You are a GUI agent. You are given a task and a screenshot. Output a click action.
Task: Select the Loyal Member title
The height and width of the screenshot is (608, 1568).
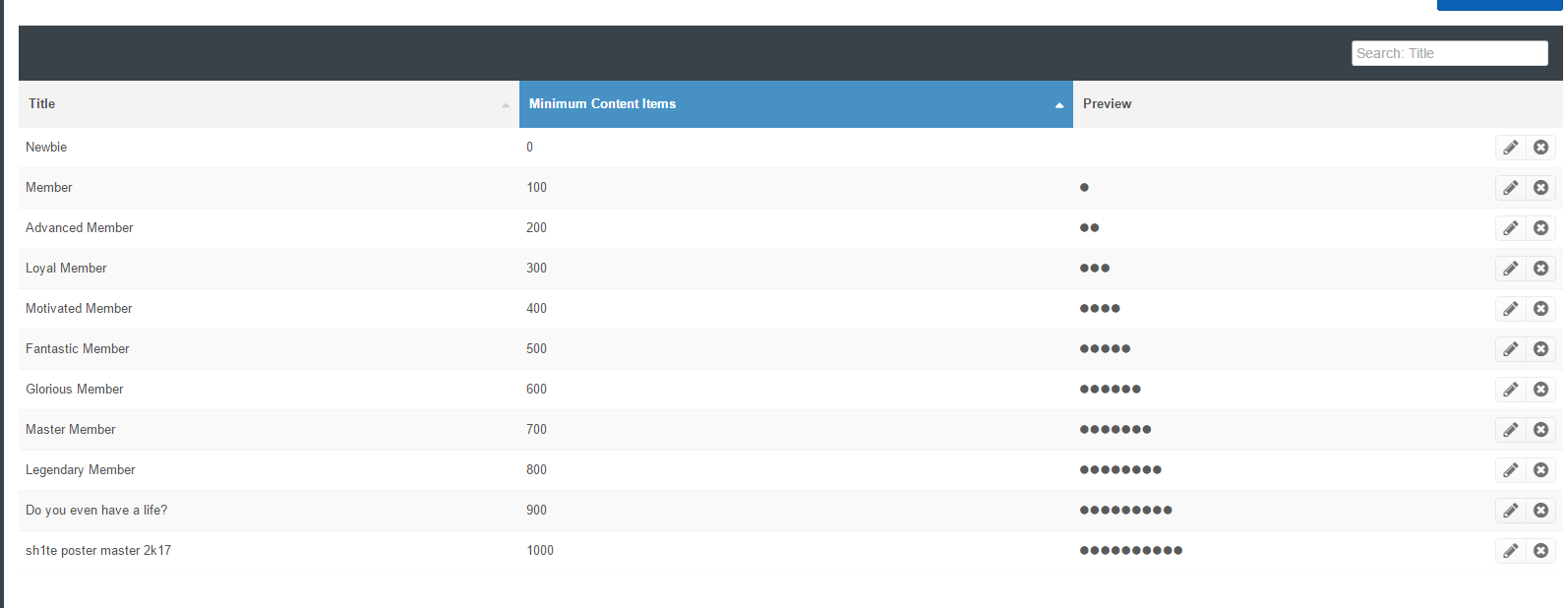66,268
